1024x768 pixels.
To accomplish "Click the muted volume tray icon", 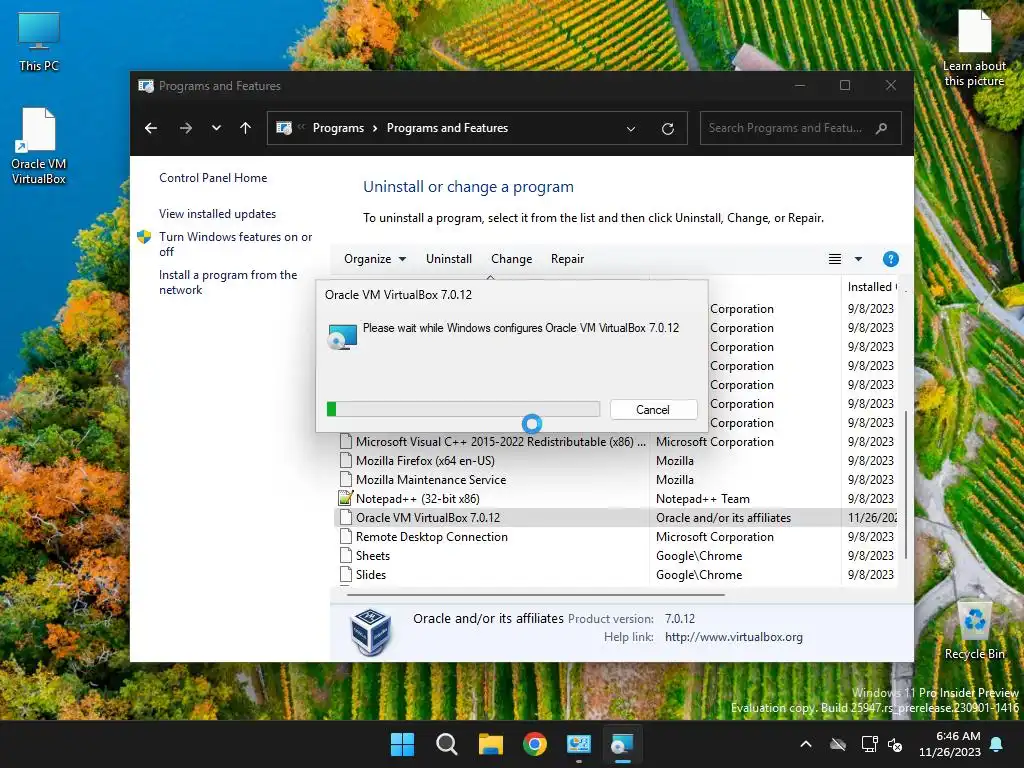I will 895,744.
